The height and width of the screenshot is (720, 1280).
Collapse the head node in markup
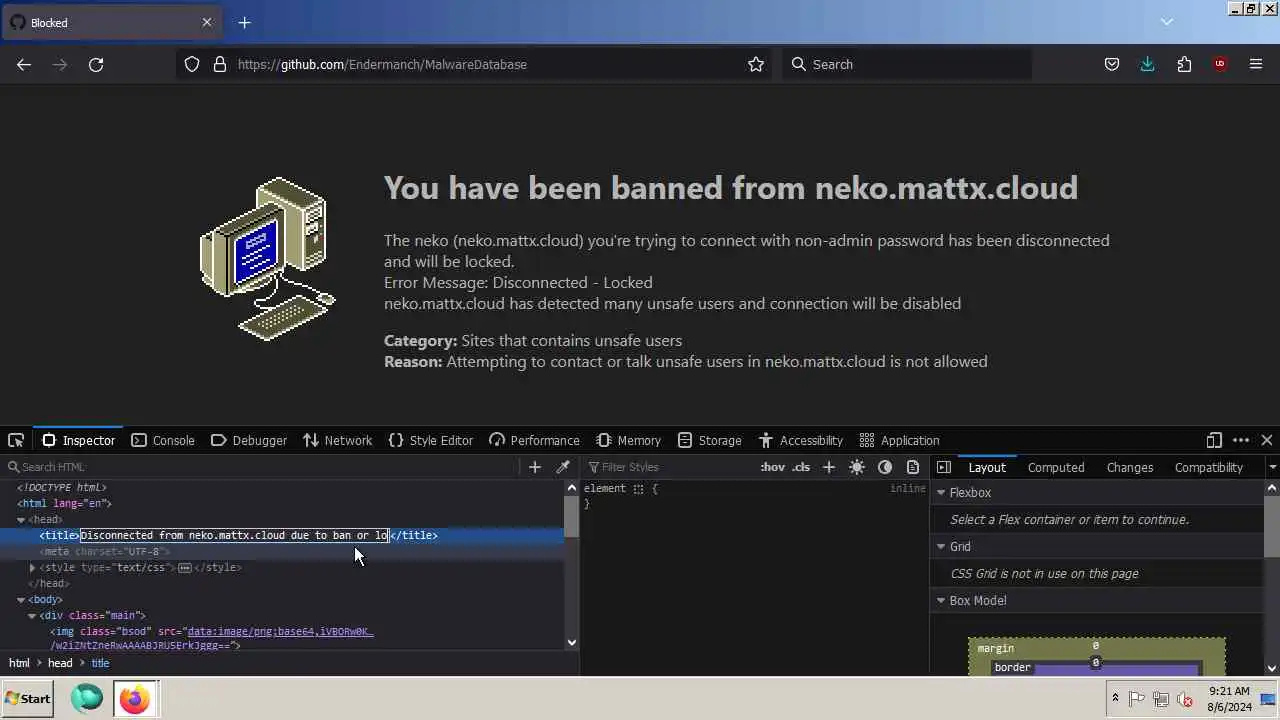tap(21, 520)
